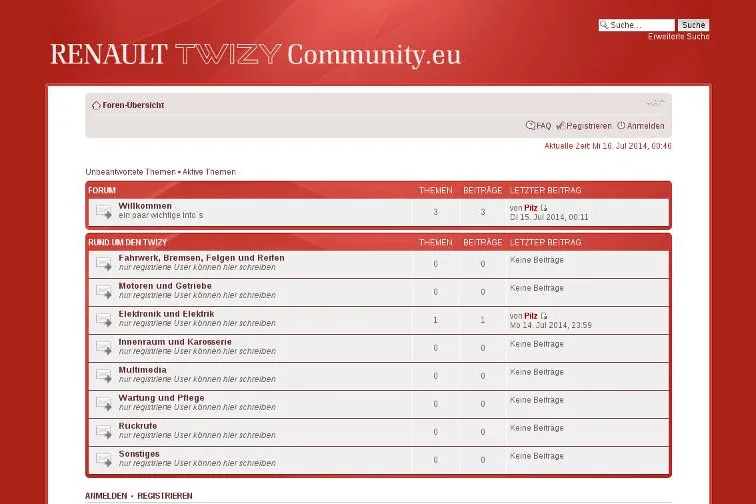View latest post icon in Elektronik und Elektrik row
Image resolution: width=756 pixels, height=504 pixels.
[x=544, y=316]
